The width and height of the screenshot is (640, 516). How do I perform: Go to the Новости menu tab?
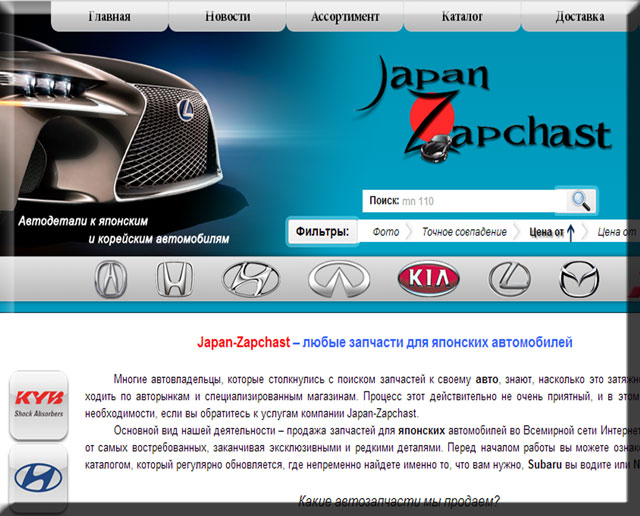pos(227,17)
